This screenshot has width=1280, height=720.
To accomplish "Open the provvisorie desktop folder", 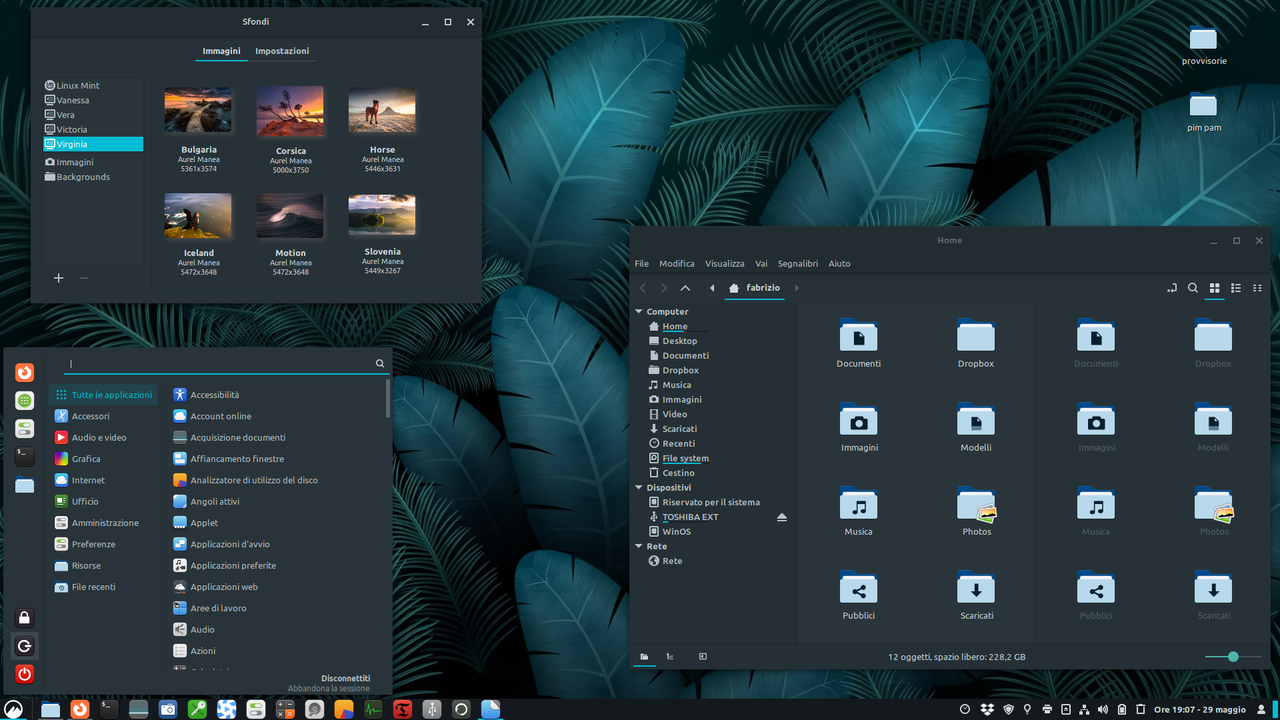I will tap(1203, 45).
